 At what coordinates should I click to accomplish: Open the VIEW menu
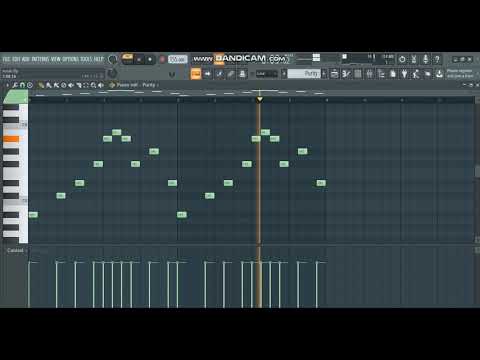55,59
